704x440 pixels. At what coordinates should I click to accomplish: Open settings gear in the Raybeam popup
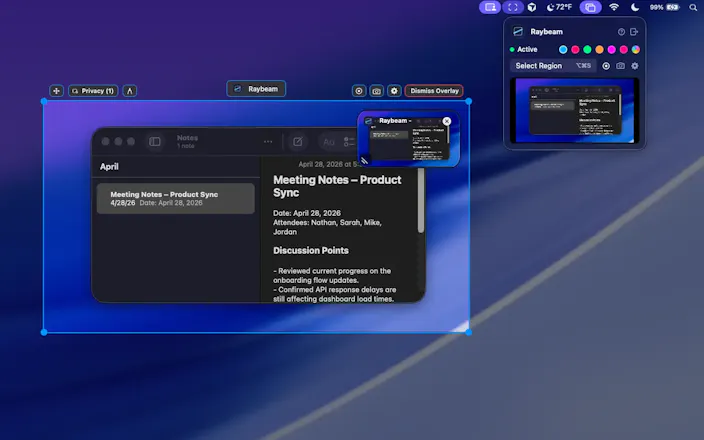(x=635, y=66)
